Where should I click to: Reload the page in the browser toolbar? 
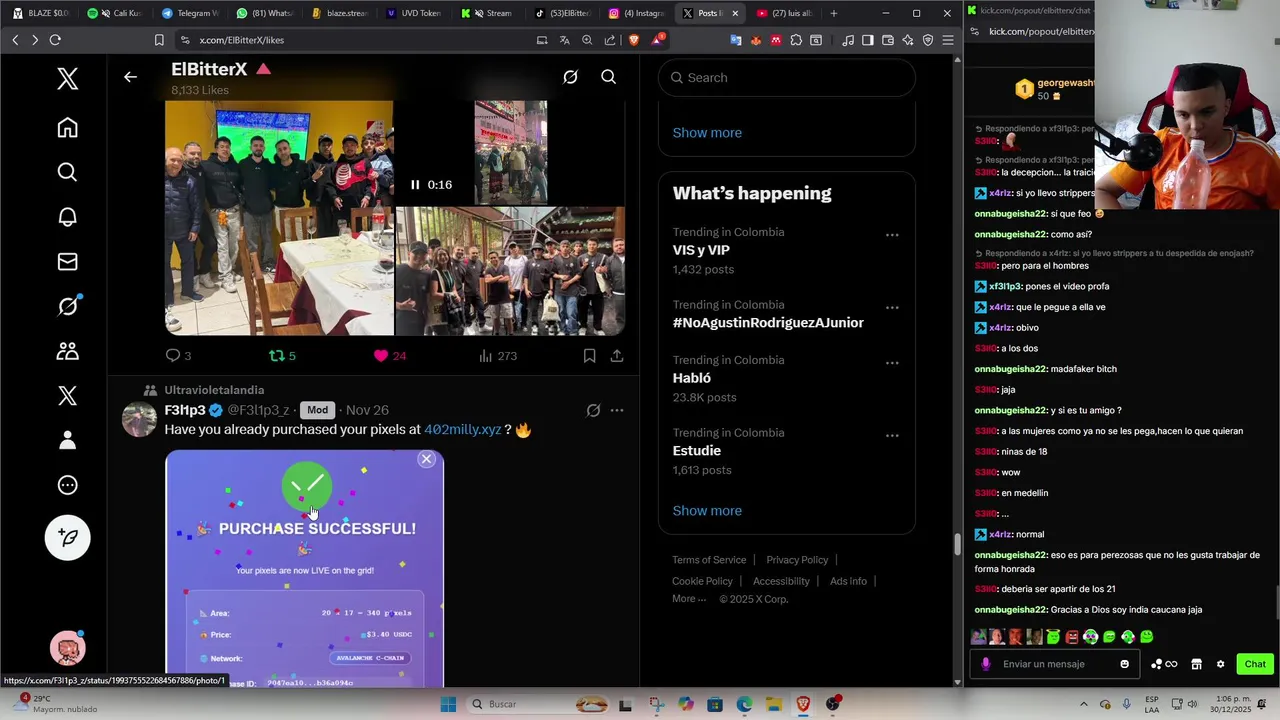(x=55, y=40)
